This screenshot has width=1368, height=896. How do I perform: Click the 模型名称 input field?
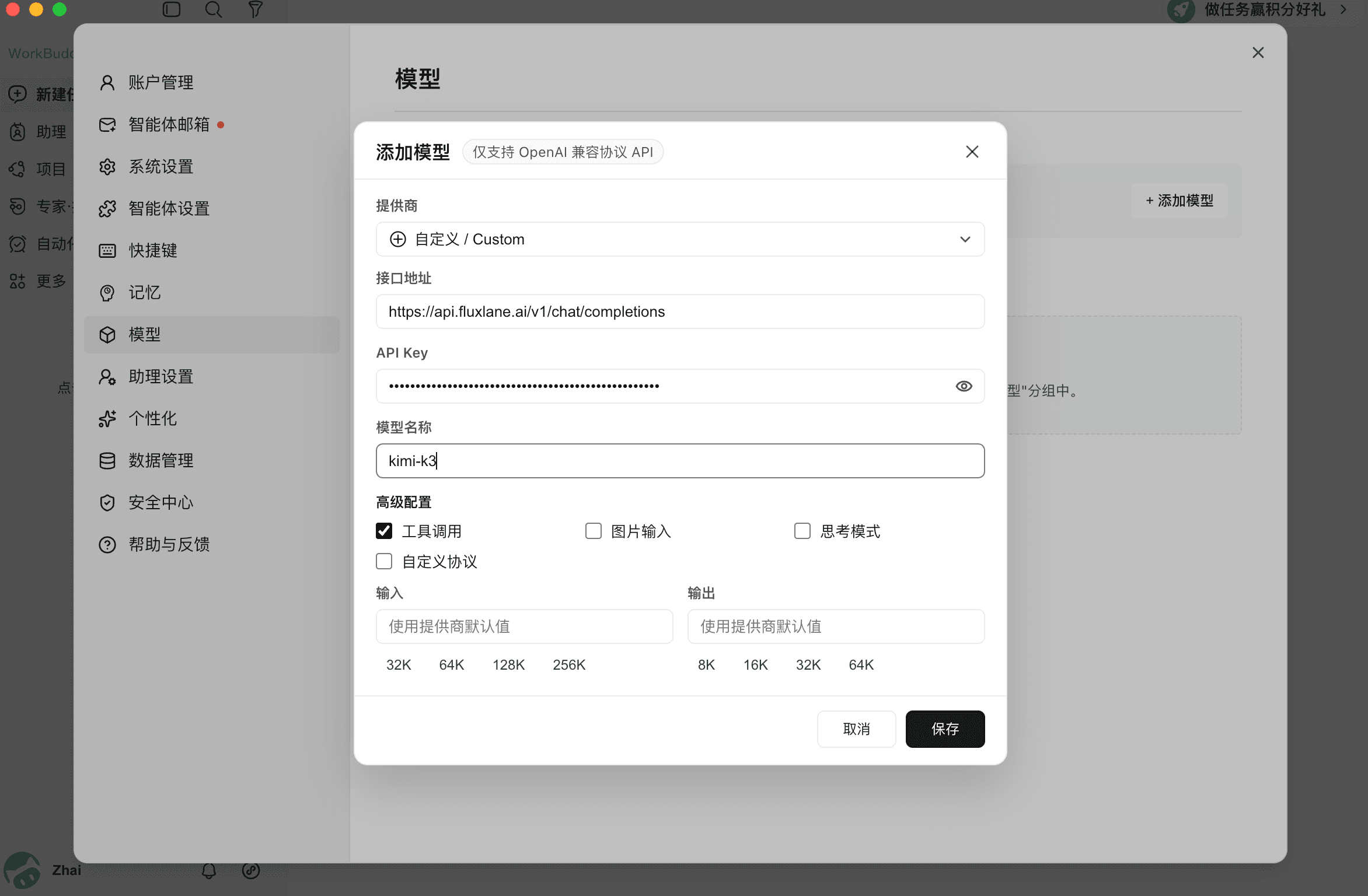(x=680, y=461)
